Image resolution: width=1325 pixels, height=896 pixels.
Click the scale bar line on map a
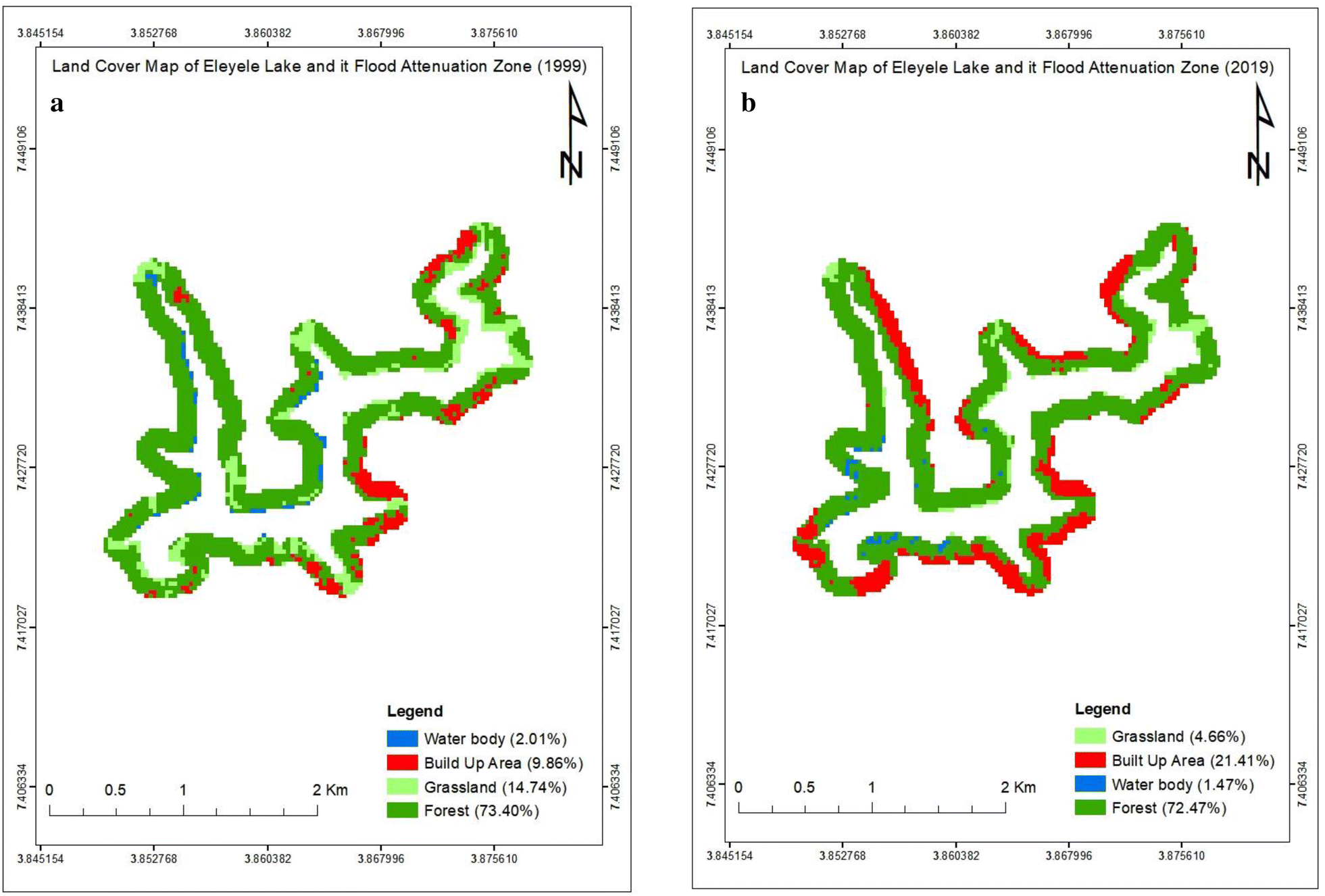(x=183, y=810)
